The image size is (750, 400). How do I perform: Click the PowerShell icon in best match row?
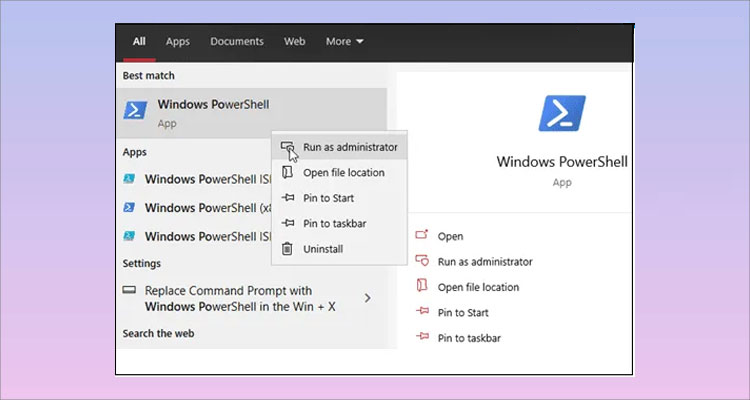click(x=135, y=110)
